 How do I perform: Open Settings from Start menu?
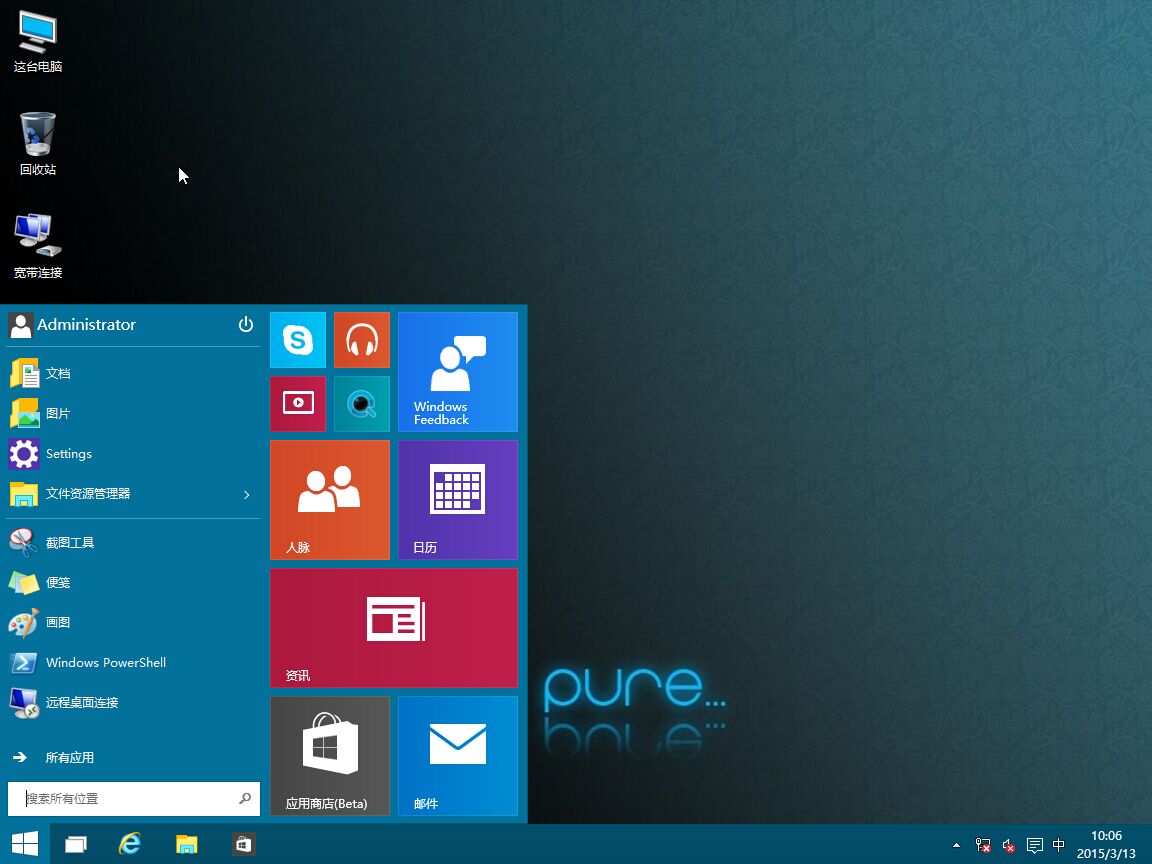(x=68, y=454)
